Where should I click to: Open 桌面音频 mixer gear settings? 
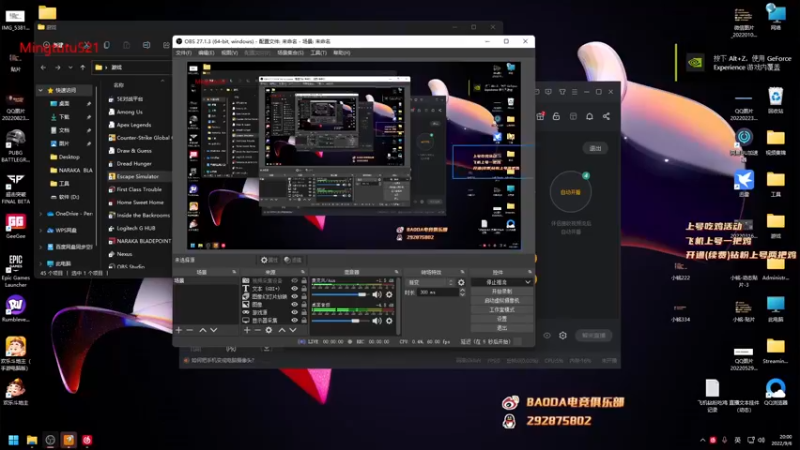[x=389, y=321]
